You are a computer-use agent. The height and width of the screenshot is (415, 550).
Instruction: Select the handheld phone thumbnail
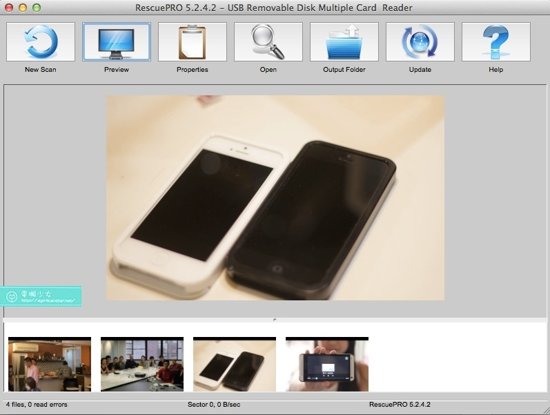point(327,364)
